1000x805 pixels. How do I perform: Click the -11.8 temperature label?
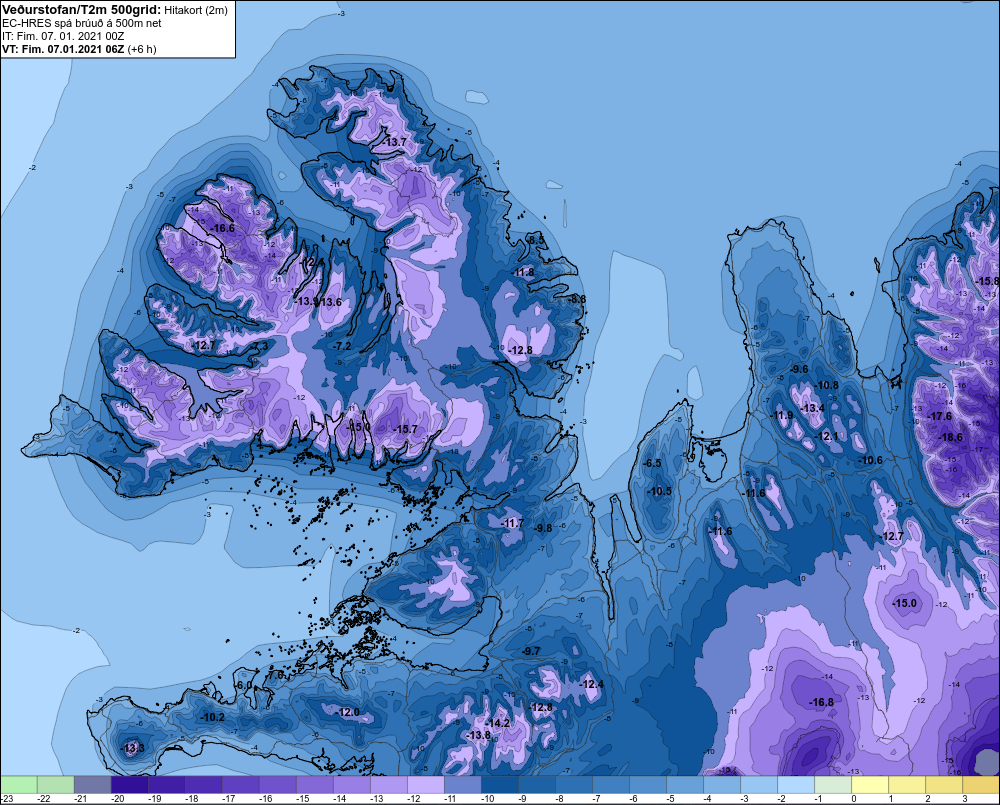(523, 272)
